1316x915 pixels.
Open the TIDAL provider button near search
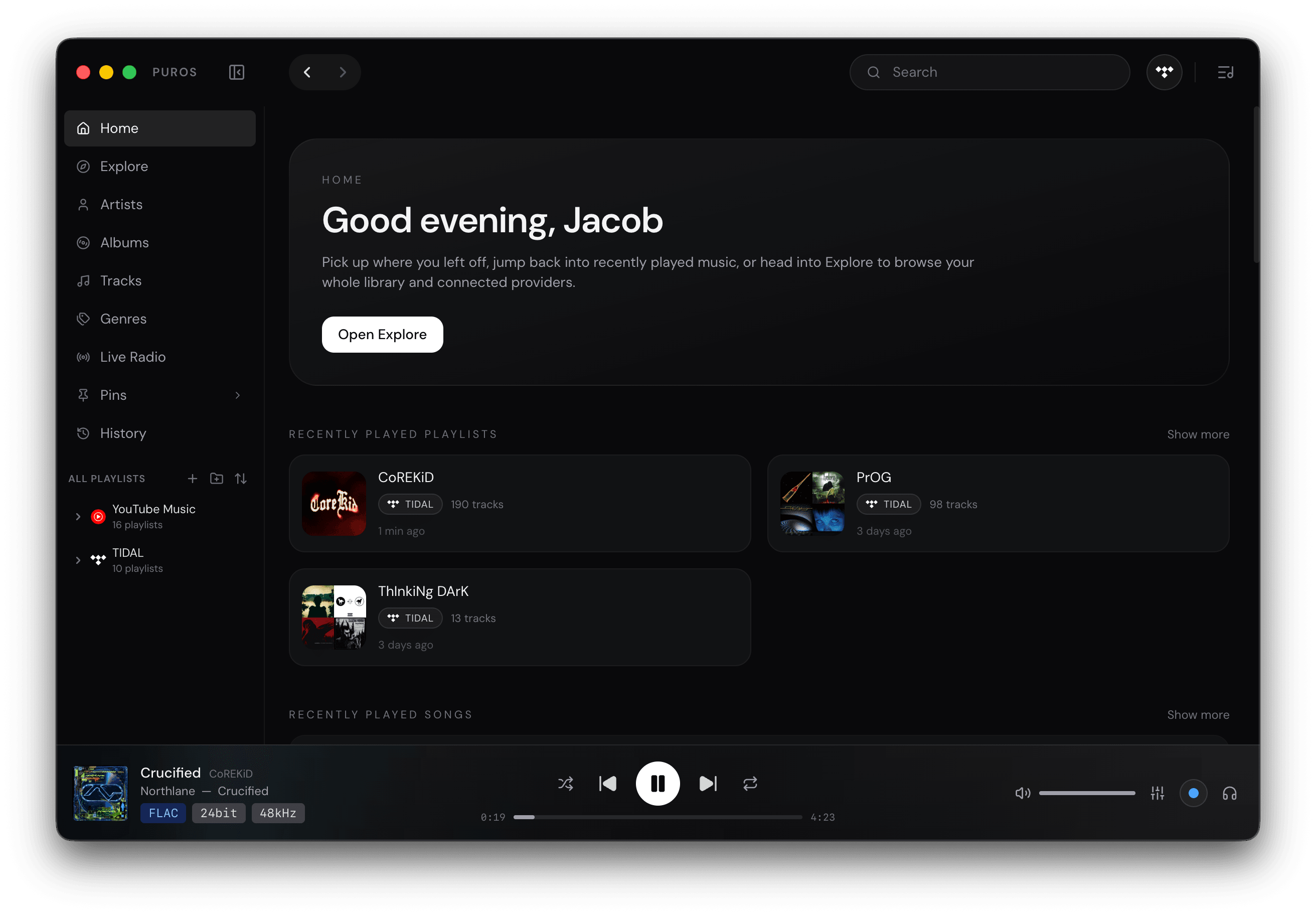tap(1164, 72)
